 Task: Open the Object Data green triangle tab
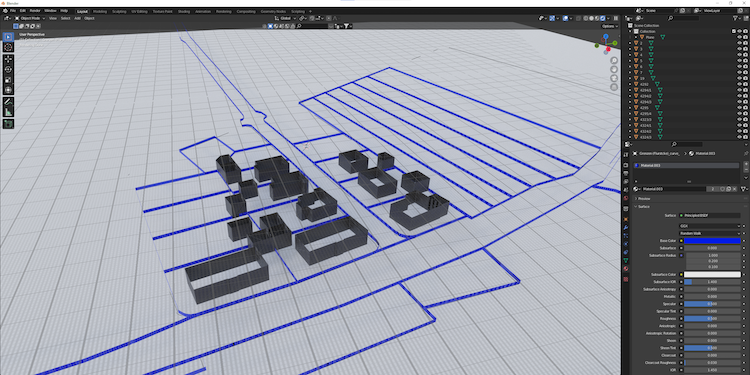click(626, 260)
